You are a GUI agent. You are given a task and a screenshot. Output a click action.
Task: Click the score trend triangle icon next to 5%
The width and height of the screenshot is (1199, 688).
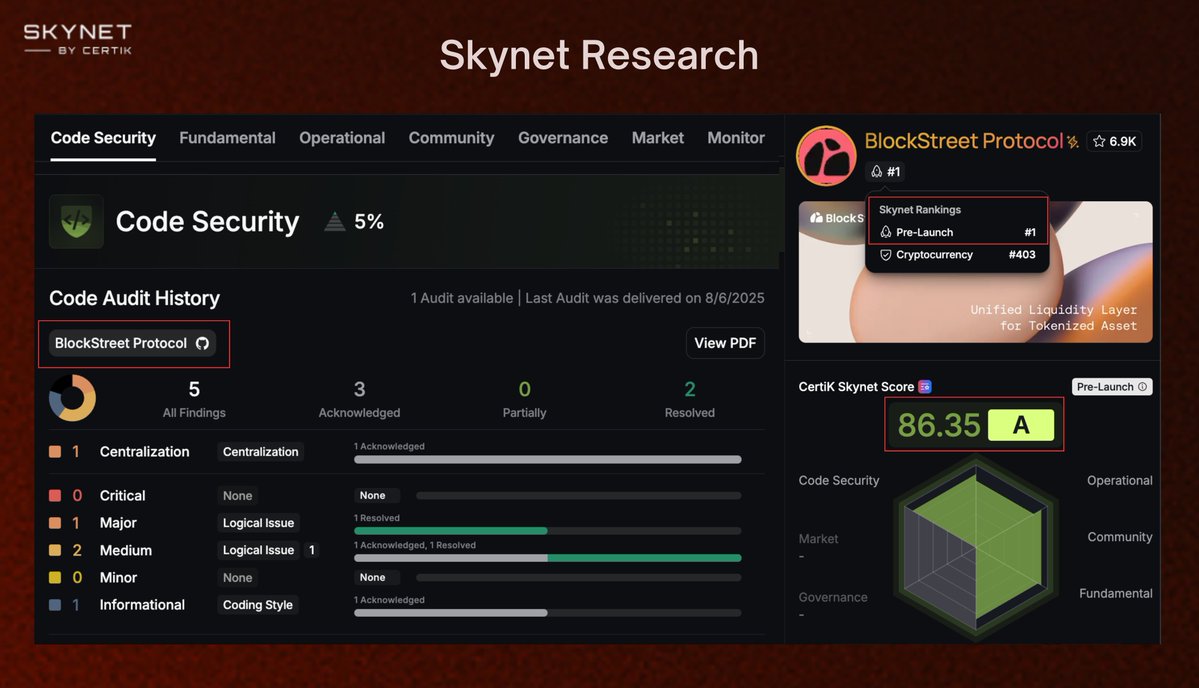point(334,222)
